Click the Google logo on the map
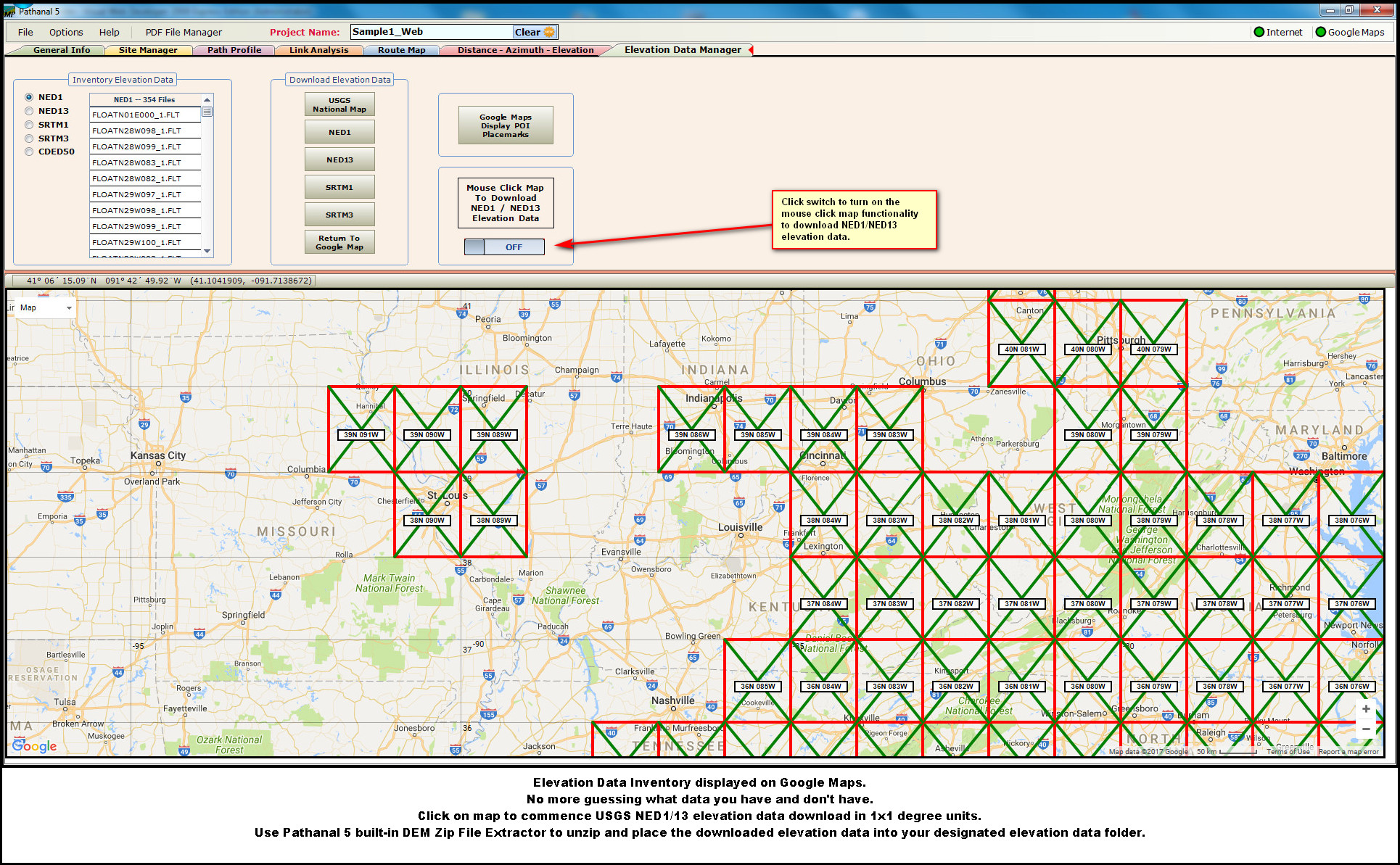 (x=34, y=745)
